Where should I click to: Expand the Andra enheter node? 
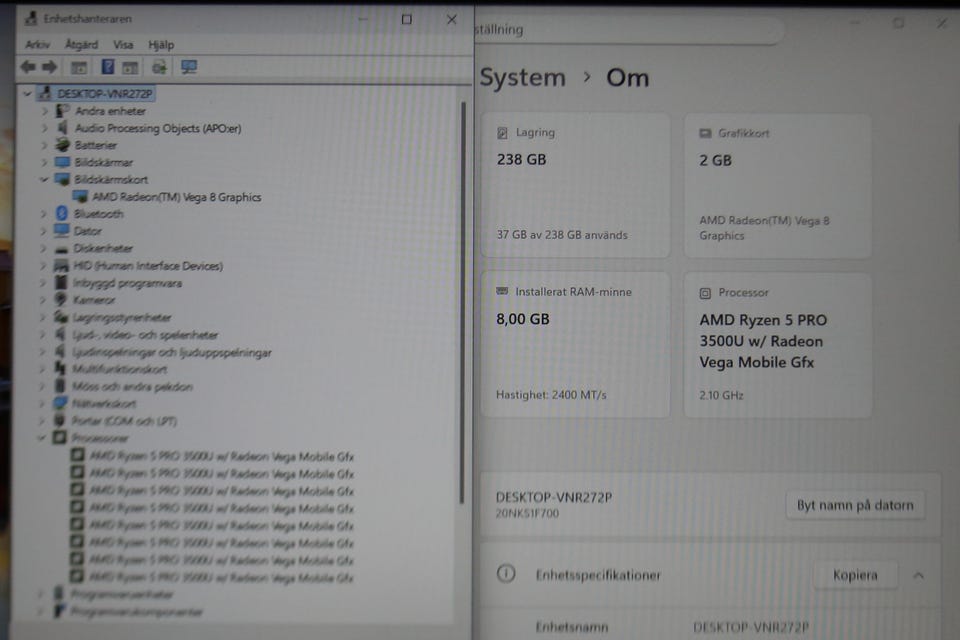click(x=44, y=111)
